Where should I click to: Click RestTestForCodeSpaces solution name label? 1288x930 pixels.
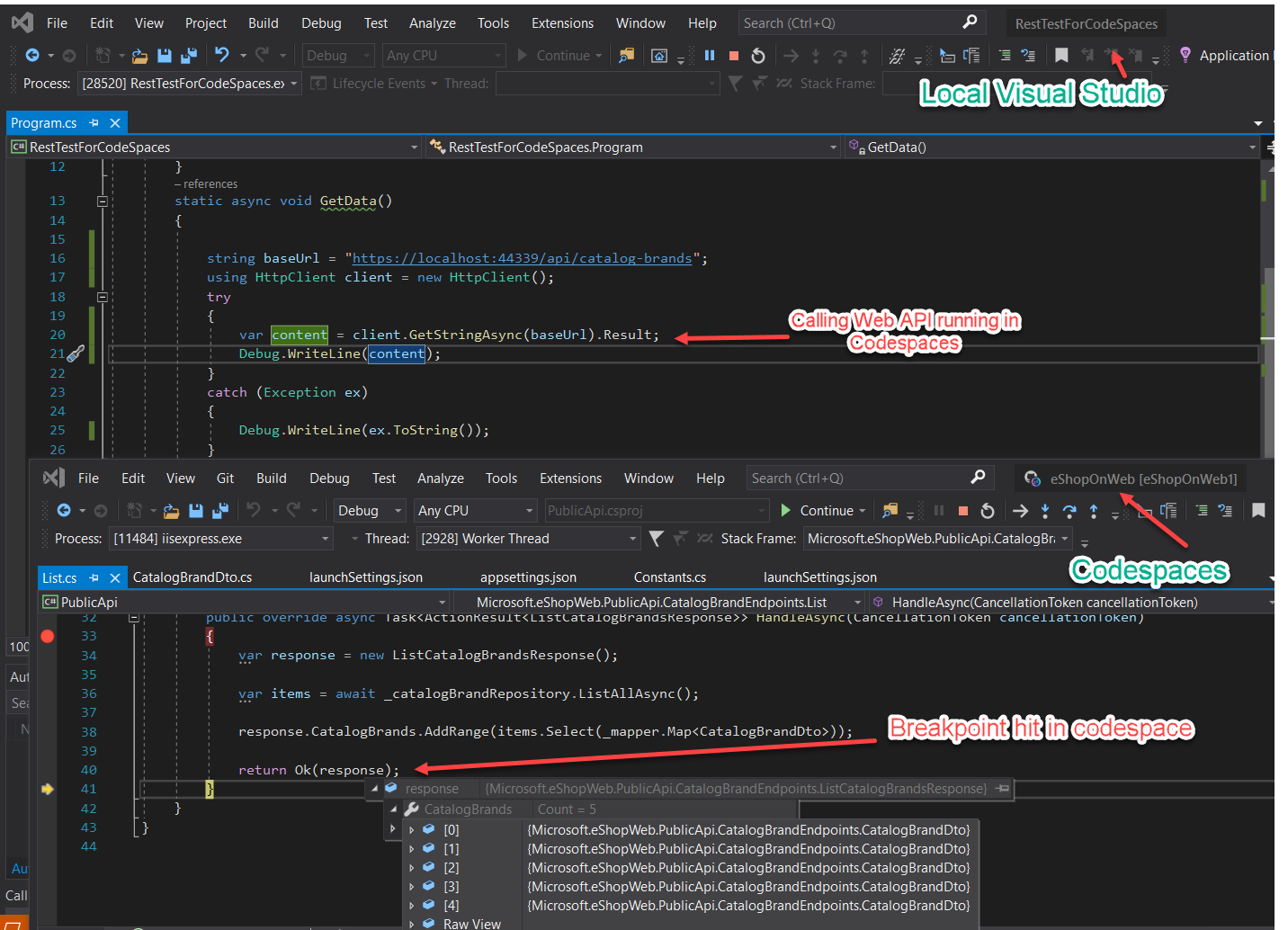click(1086, 23)
